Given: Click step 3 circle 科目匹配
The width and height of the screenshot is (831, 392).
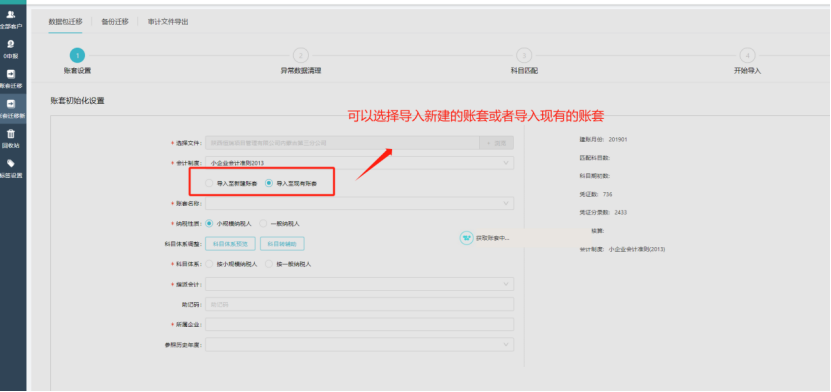Looking at the screenshot, I should click(524, 55).
